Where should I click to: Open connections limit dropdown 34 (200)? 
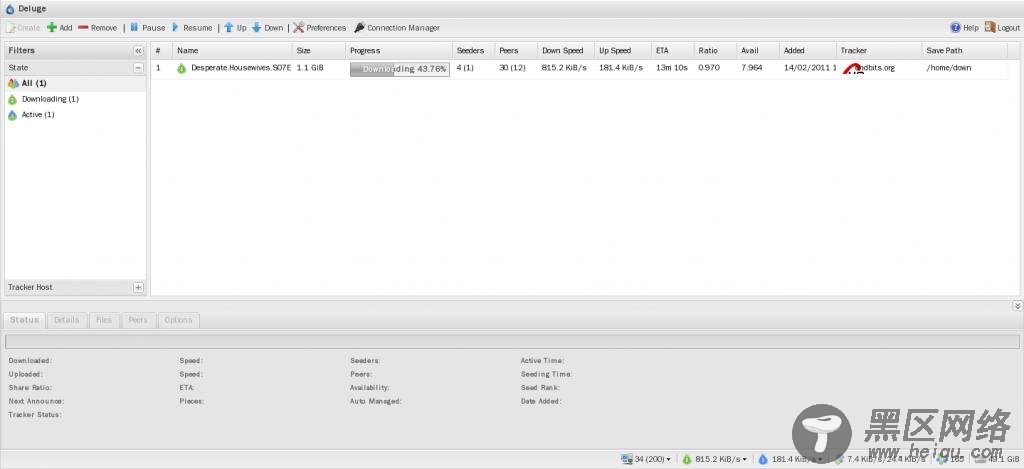click(647, 459)
